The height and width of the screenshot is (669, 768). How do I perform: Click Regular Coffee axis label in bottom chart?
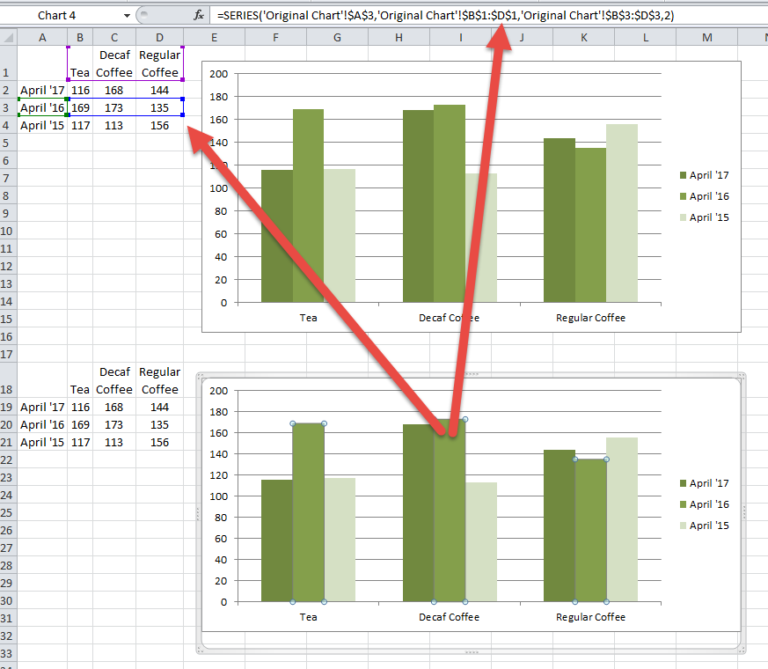590,617
